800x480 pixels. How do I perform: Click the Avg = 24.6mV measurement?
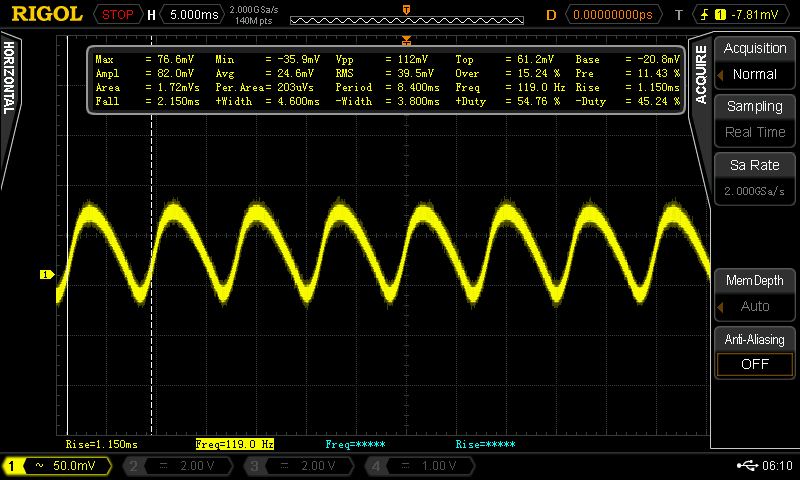265,73
